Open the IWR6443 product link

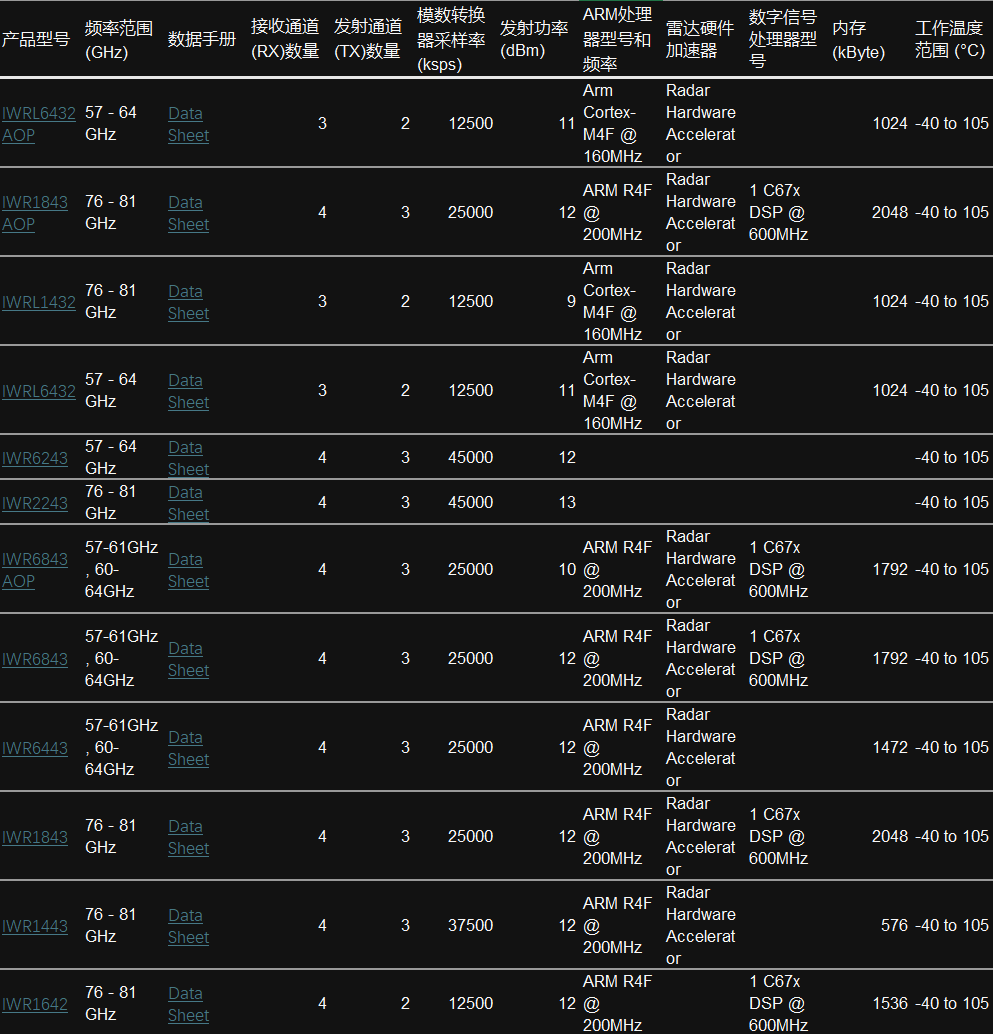(34, 748)
